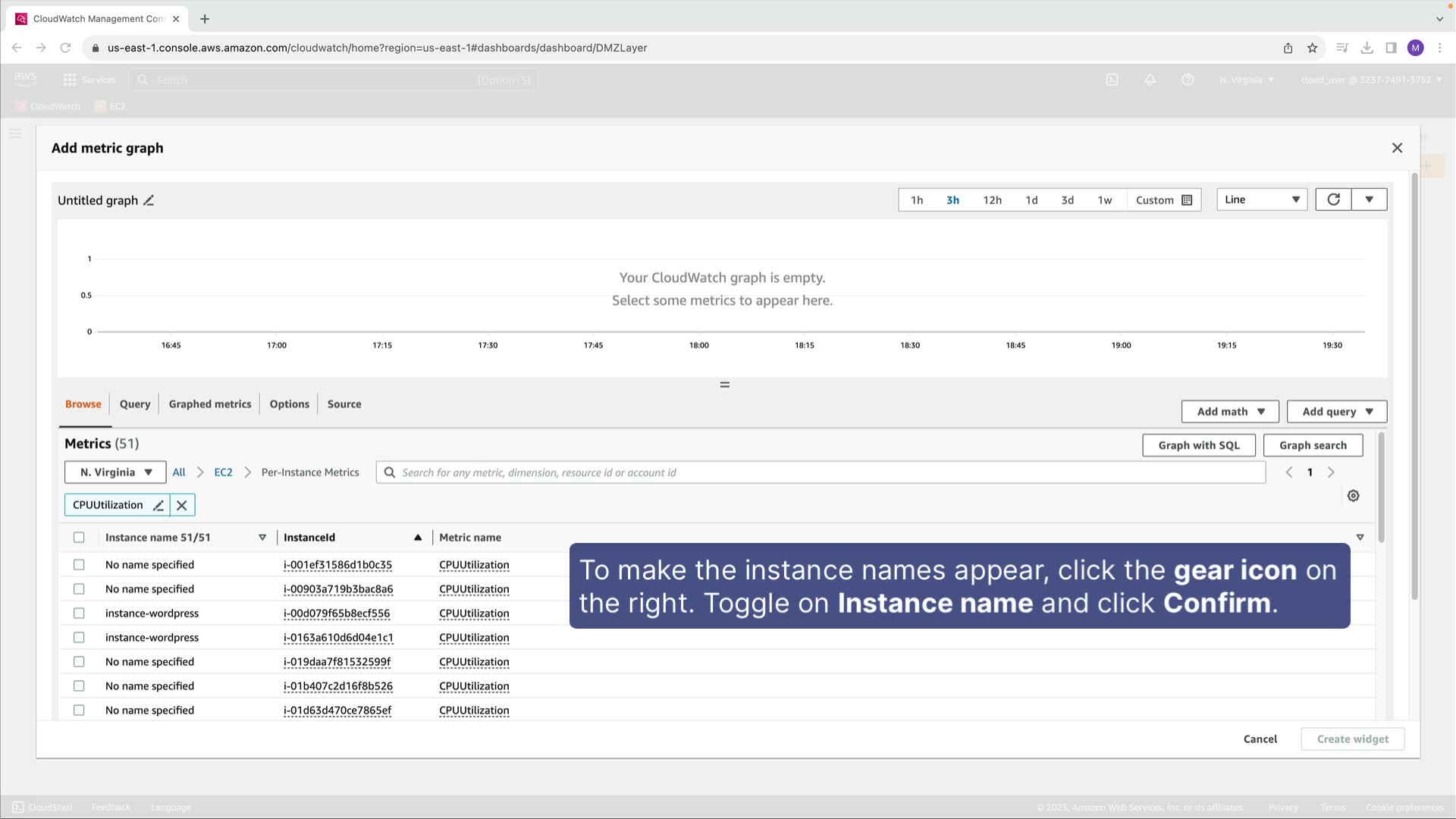Open the Line graph type dropdown
The image size is (1456, 819).
1262,199
